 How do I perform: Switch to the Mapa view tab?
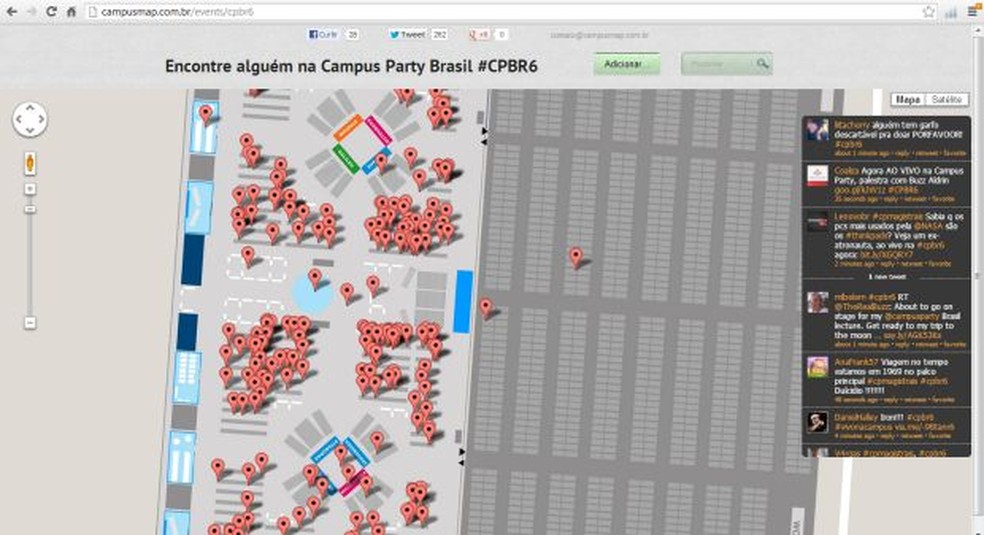[x=907, y=99]
